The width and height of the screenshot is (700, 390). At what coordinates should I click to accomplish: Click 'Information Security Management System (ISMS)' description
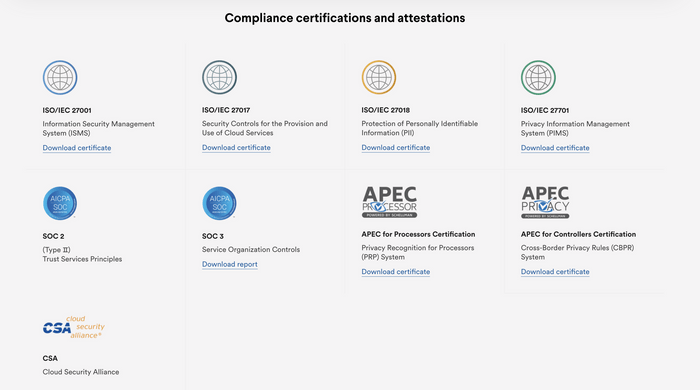[x=98, y=129]
